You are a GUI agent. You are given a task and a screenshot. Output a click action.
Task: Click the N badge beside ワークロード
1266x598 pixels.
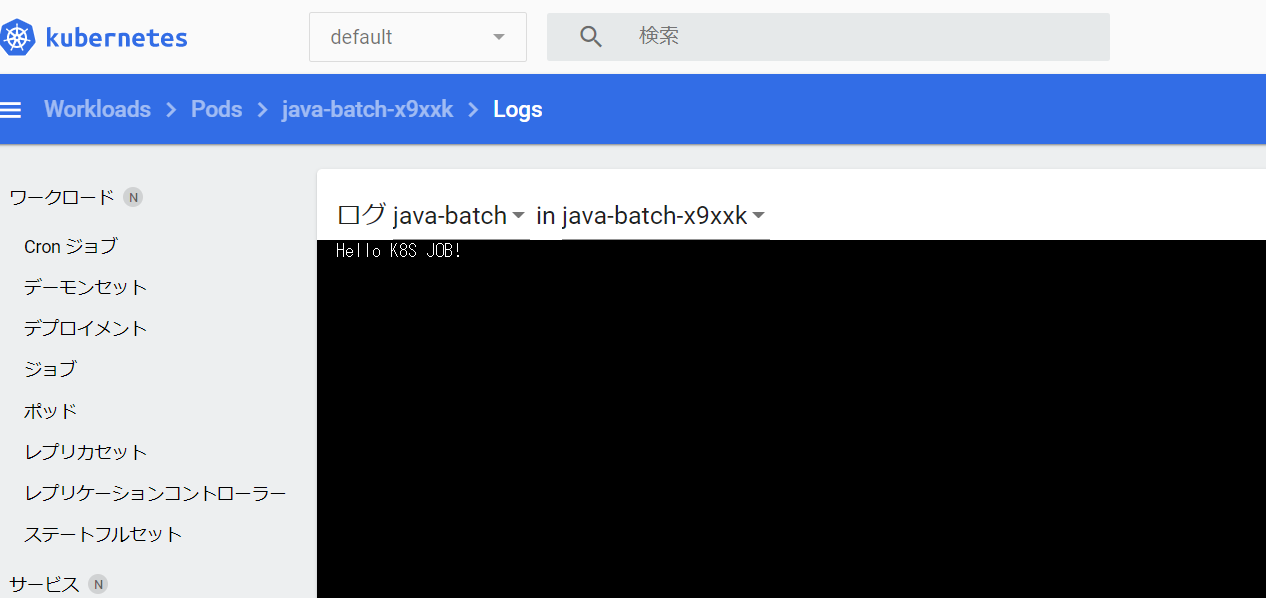133,197
